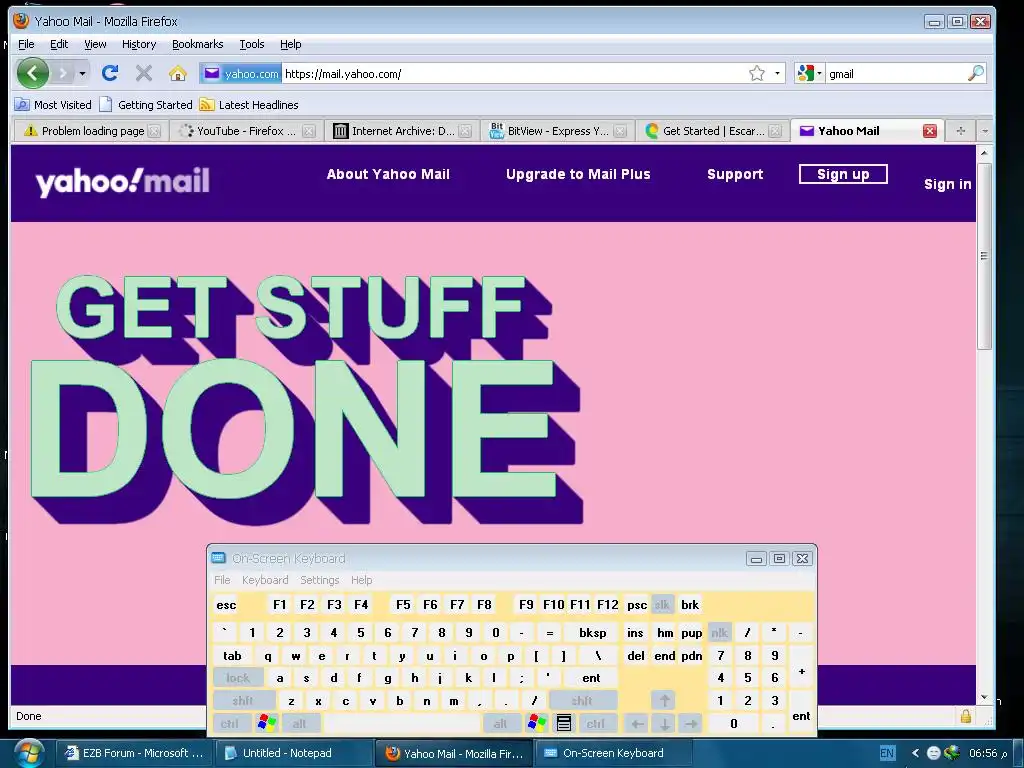This screenshot has height=768, width=1024.
Task: Toggle the left shift key on keyboard
Action: tap(243, 701)
